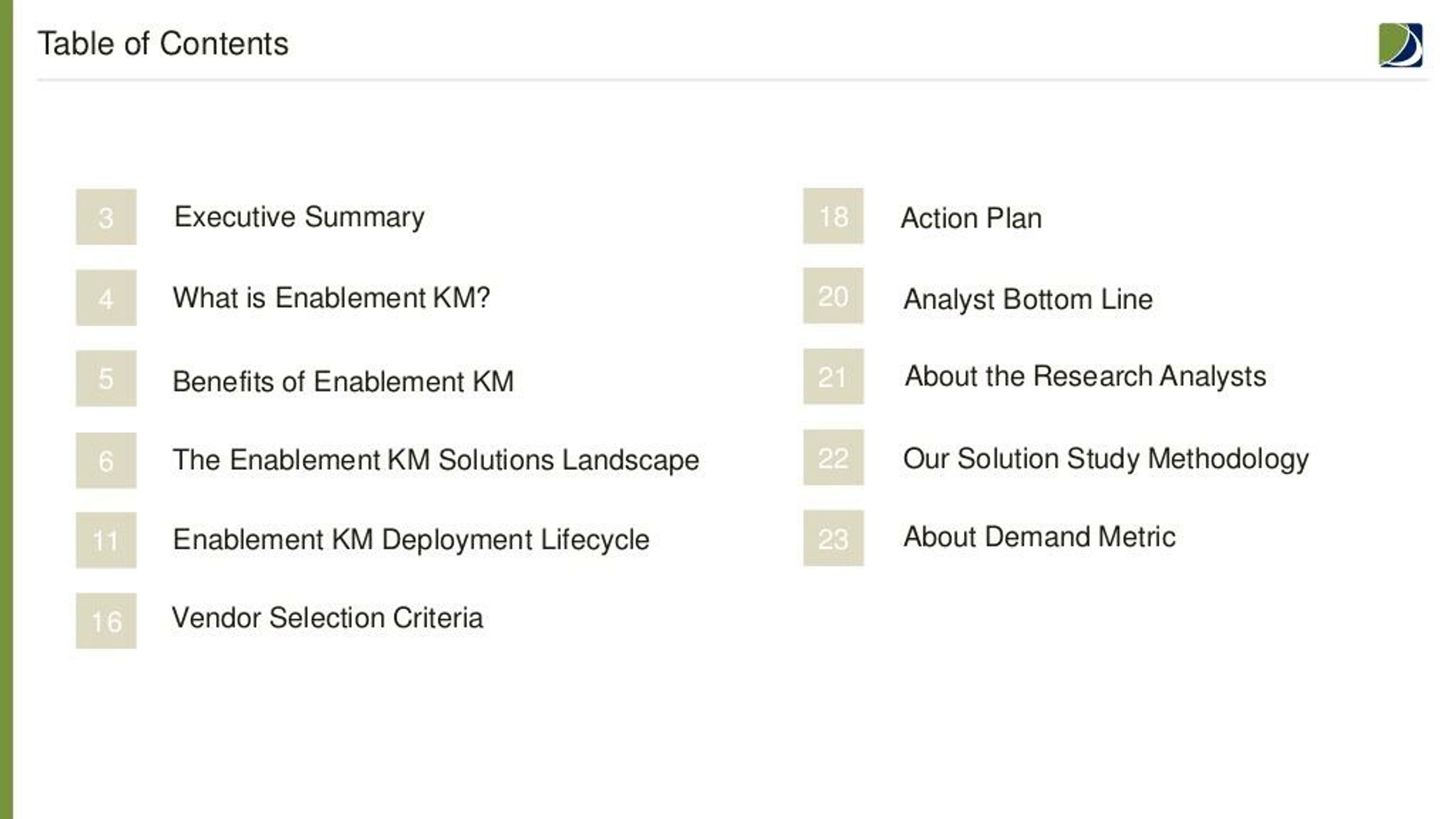This screenshot has height=819, width=1456.
Task: Open the Executive Summary section
Action: 299,217
